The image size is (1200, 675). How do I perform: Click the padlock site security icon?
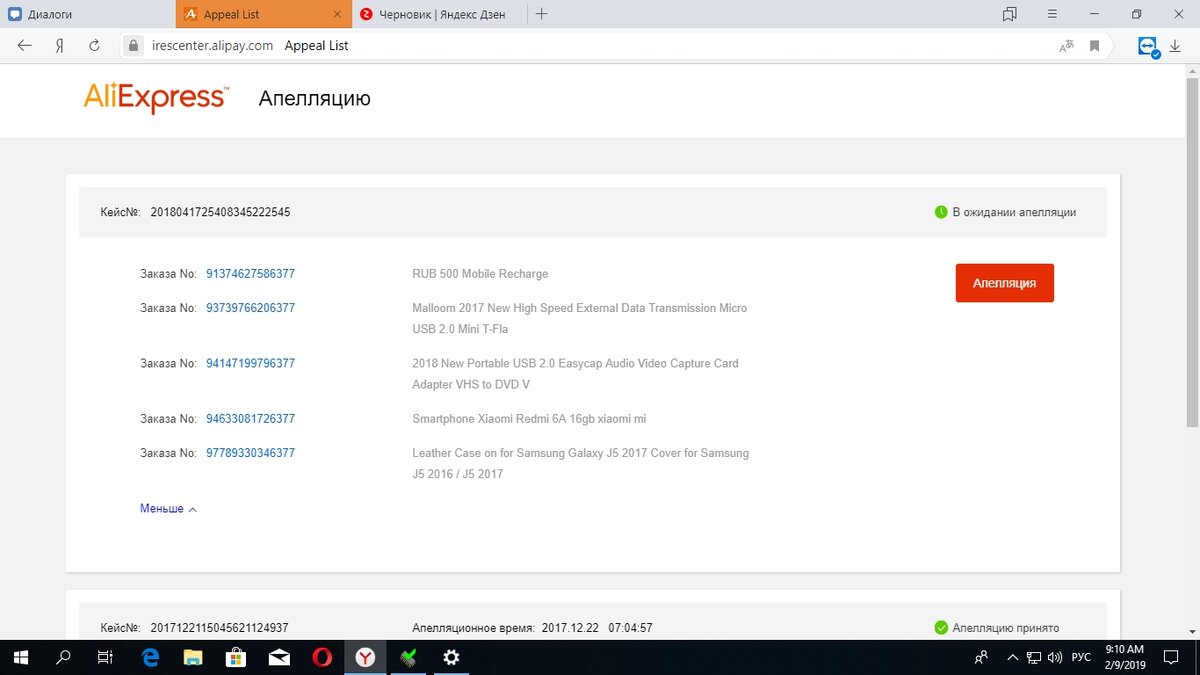pyautogui.click(x=132, y=46)
